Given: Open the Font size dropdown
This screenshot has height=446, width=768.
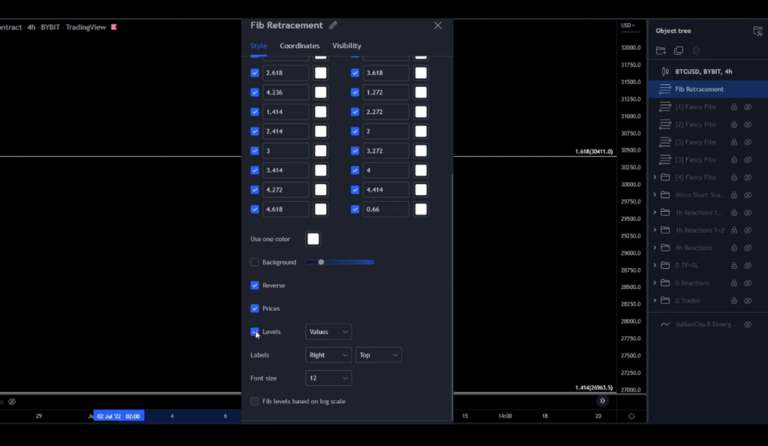Looking at the screenshot, I should pos(328,378).
